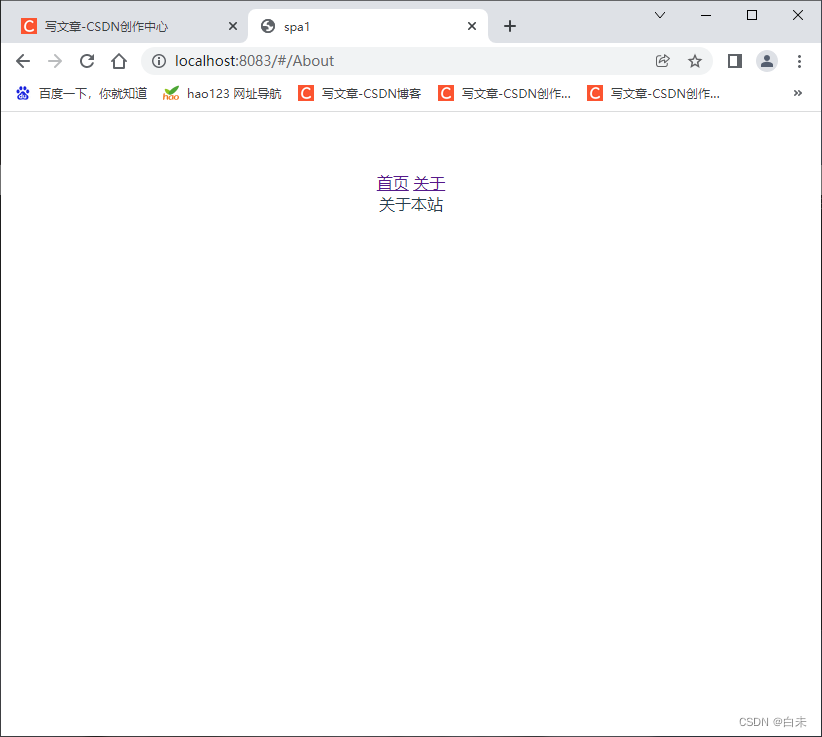Viewport: 822px width, 737px height.
Task: Open the user profile avatar menu
Action: click(x=766, y=61)
